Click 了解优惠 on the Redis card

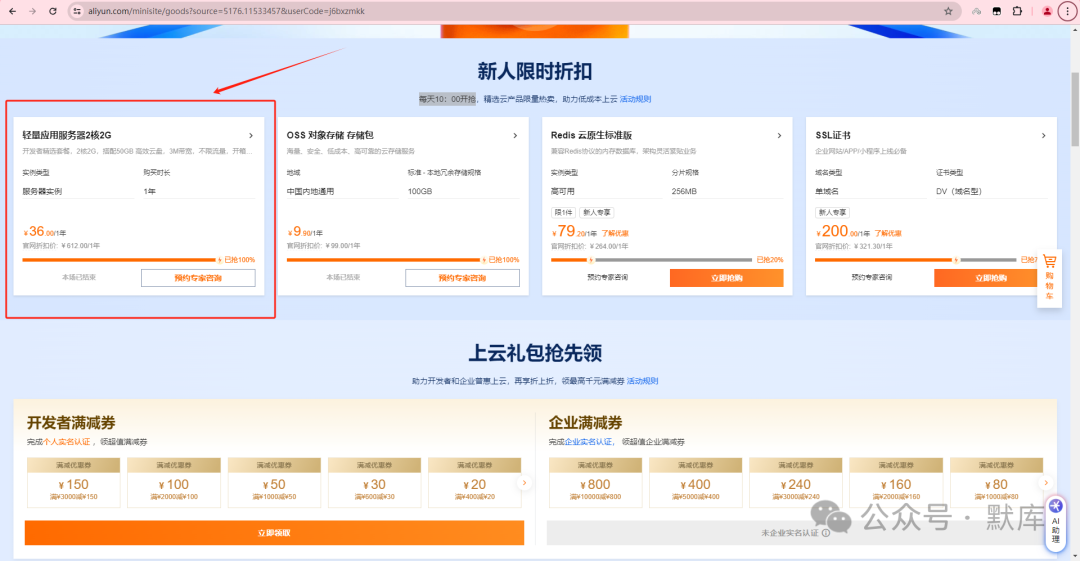615,234
